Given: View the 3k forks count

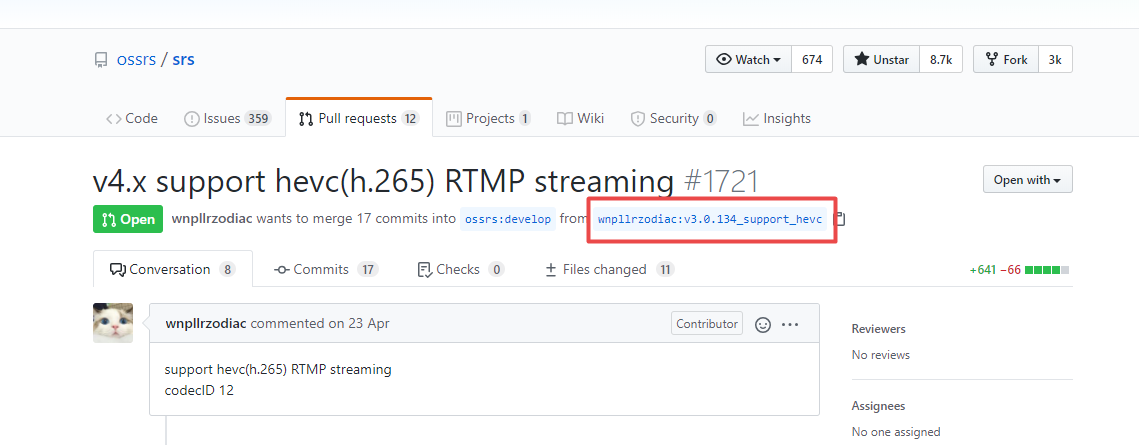Looking at the screenshot, I should tap(1055, 60).
